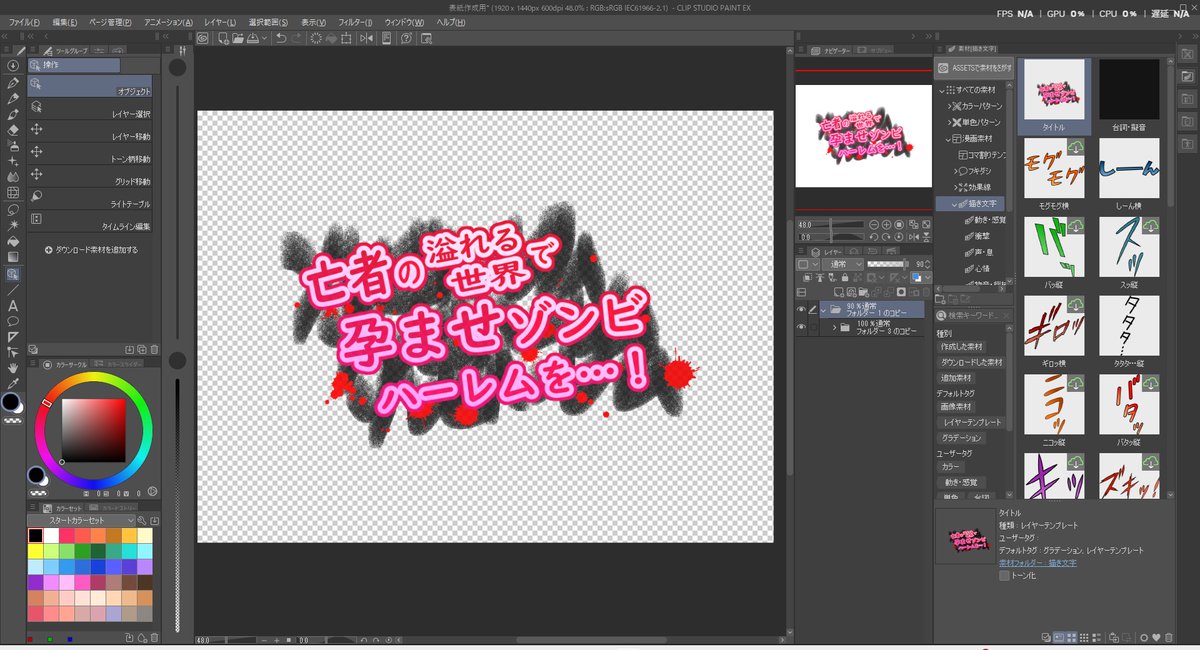Select the straight-line Figure tool
Screen dimensions: 1200x650
(13, 289)
